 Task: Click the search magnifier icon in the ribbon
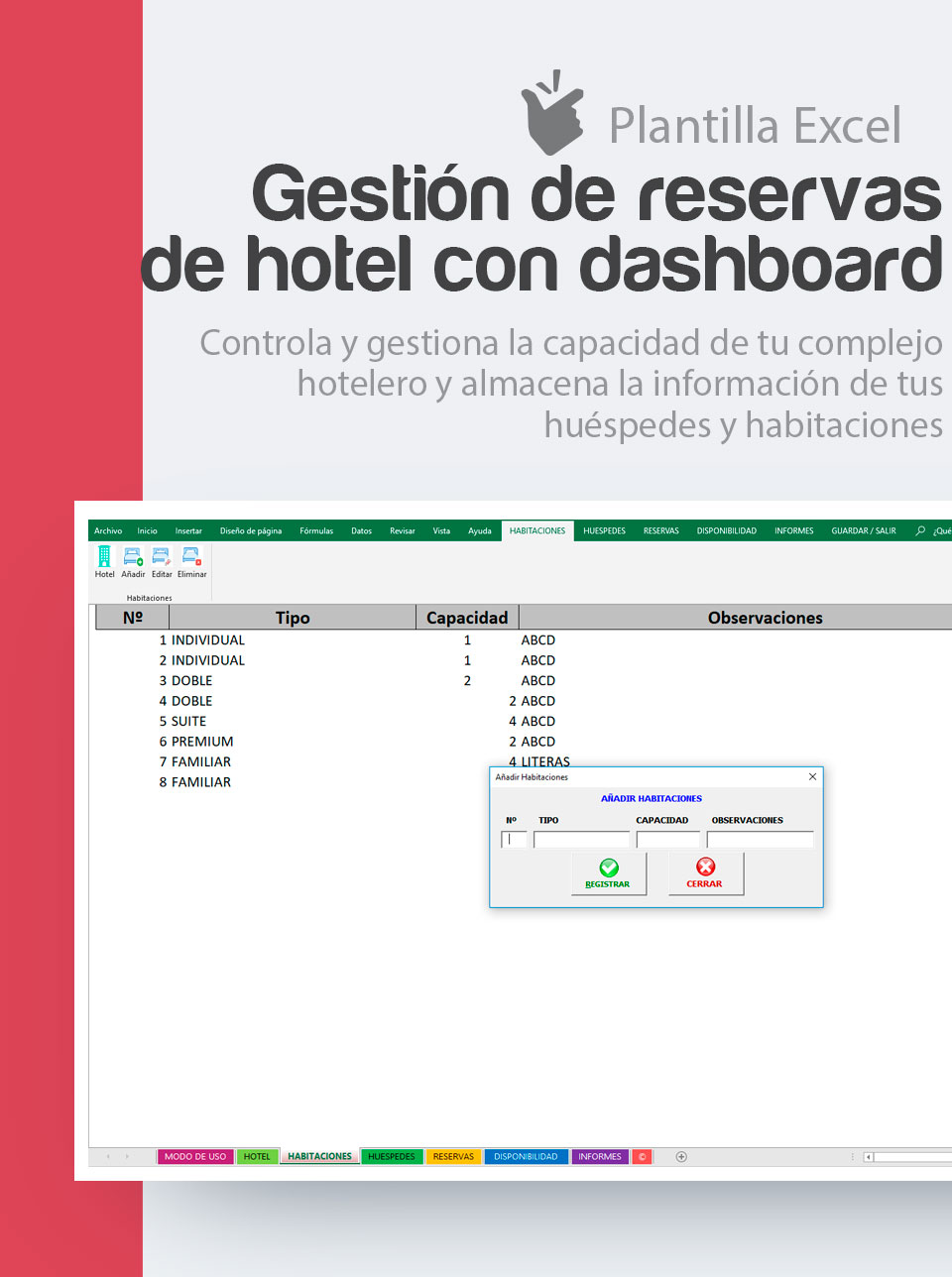coord(920,530)
